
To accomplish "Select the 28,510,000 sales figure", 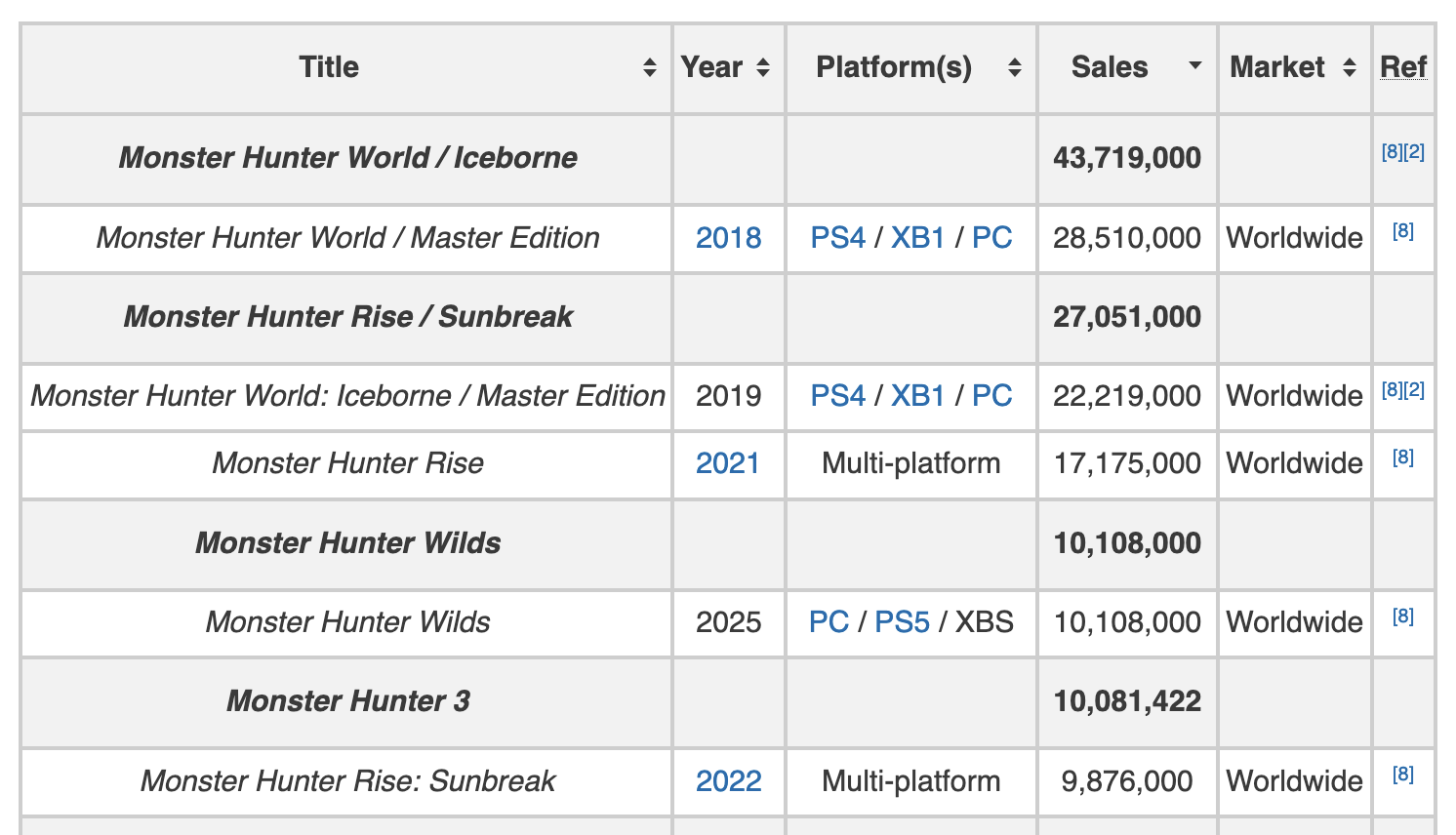I will (x=1127, y=238).
